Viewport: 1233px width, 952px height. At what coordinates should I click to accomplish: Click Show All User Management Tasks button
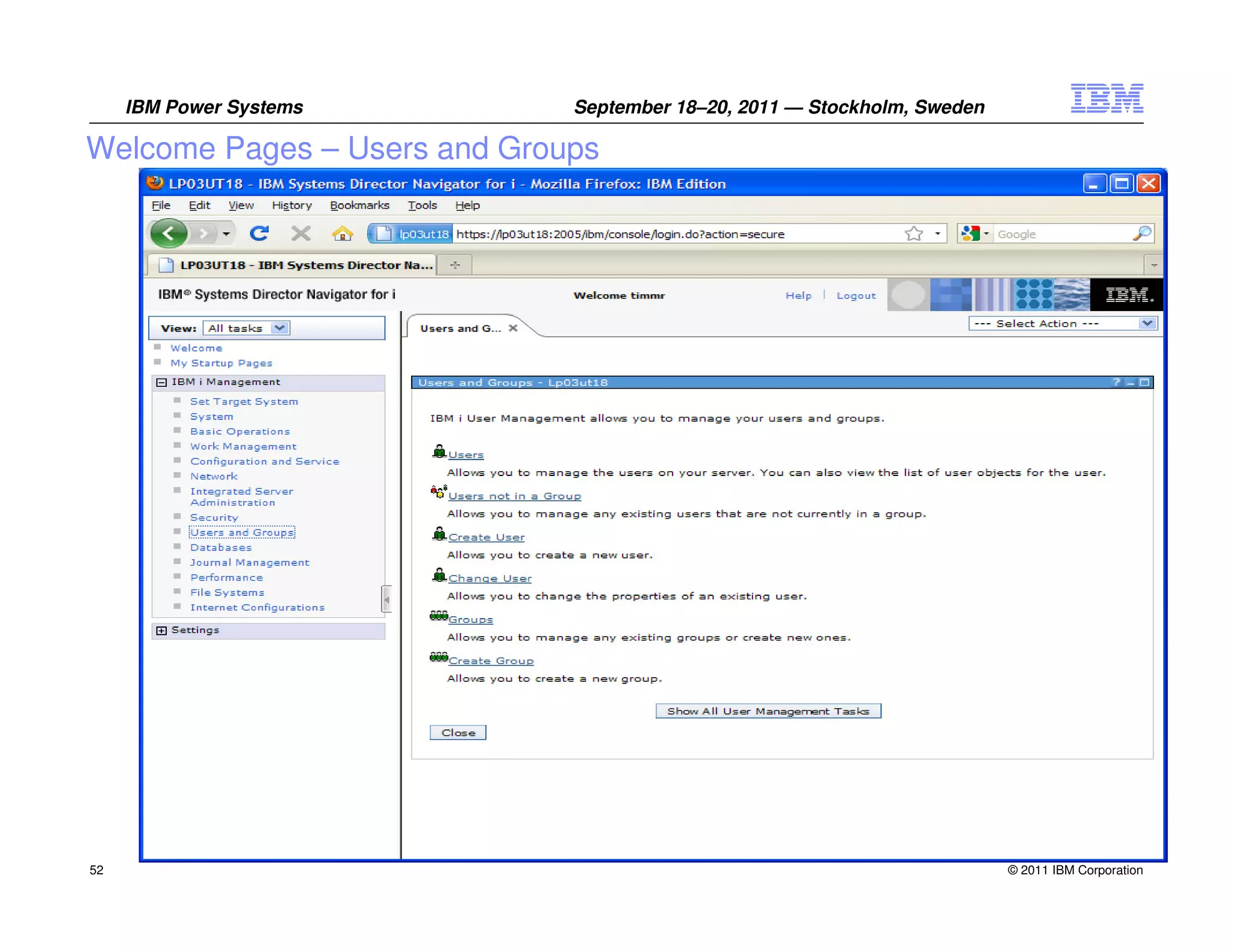[x=768, y=711]
